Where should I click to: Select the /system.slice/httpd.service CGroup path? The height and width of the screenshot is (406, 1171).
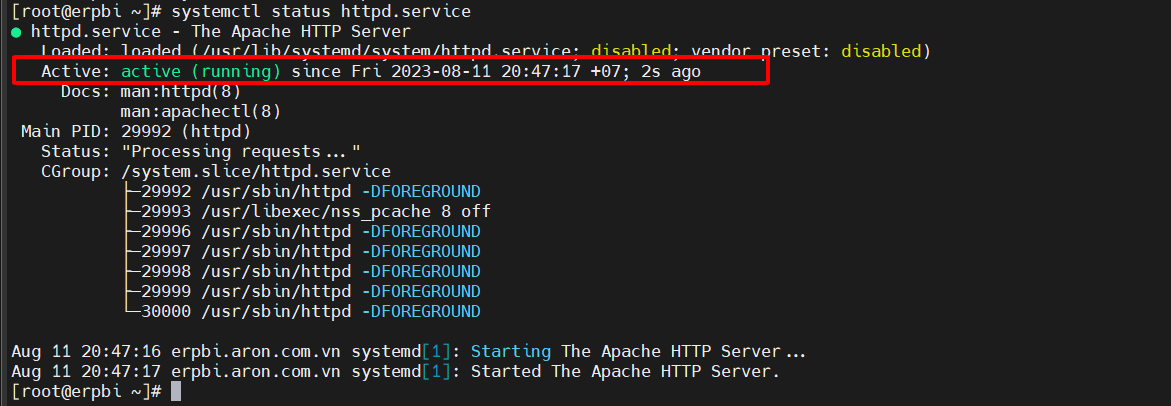click(255, 171)
